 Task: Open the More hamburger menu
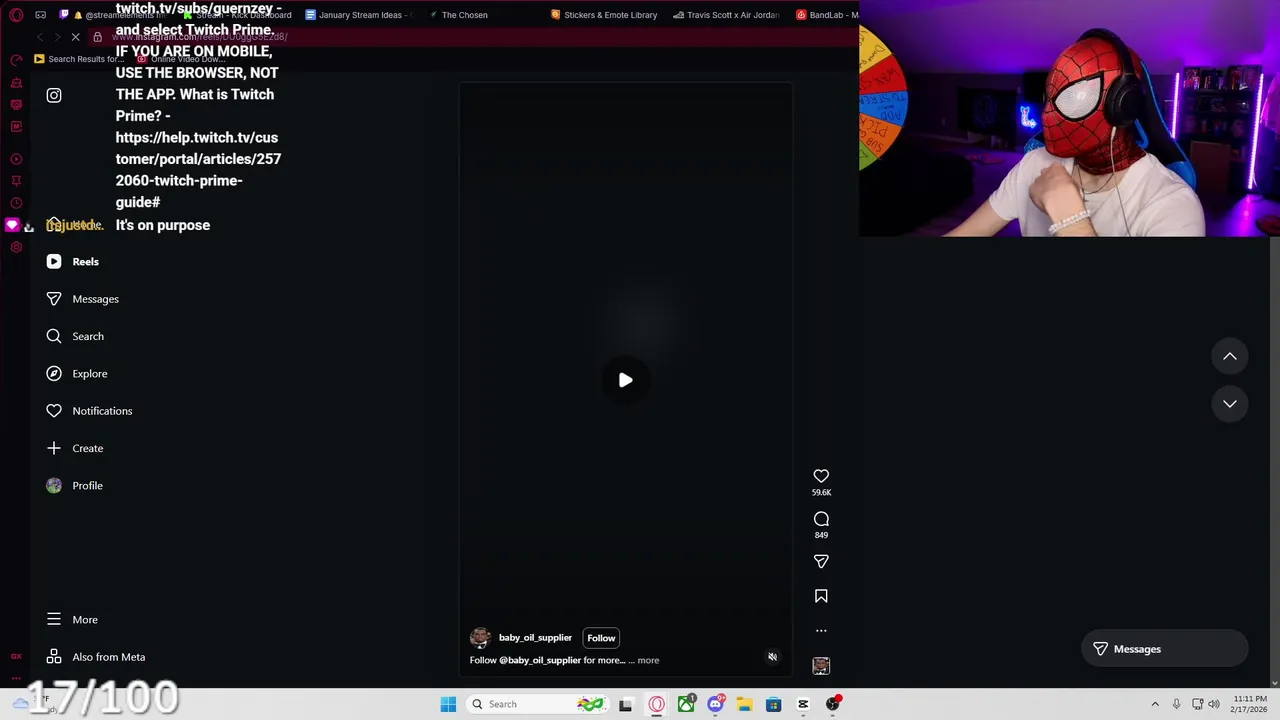[x=71, y=620]
